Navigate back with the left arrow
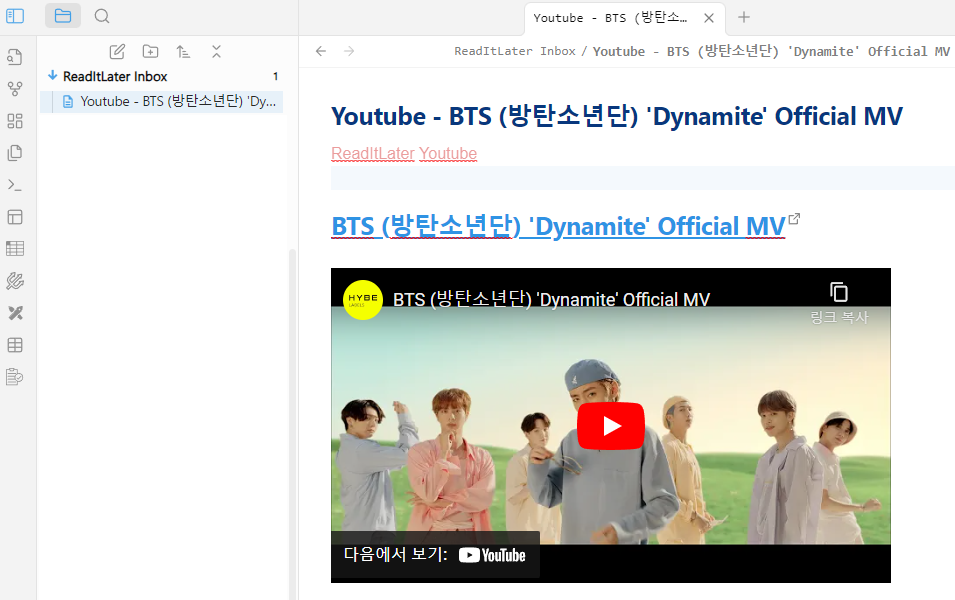The width and height of the screenshot is (955, 600). 321,51
